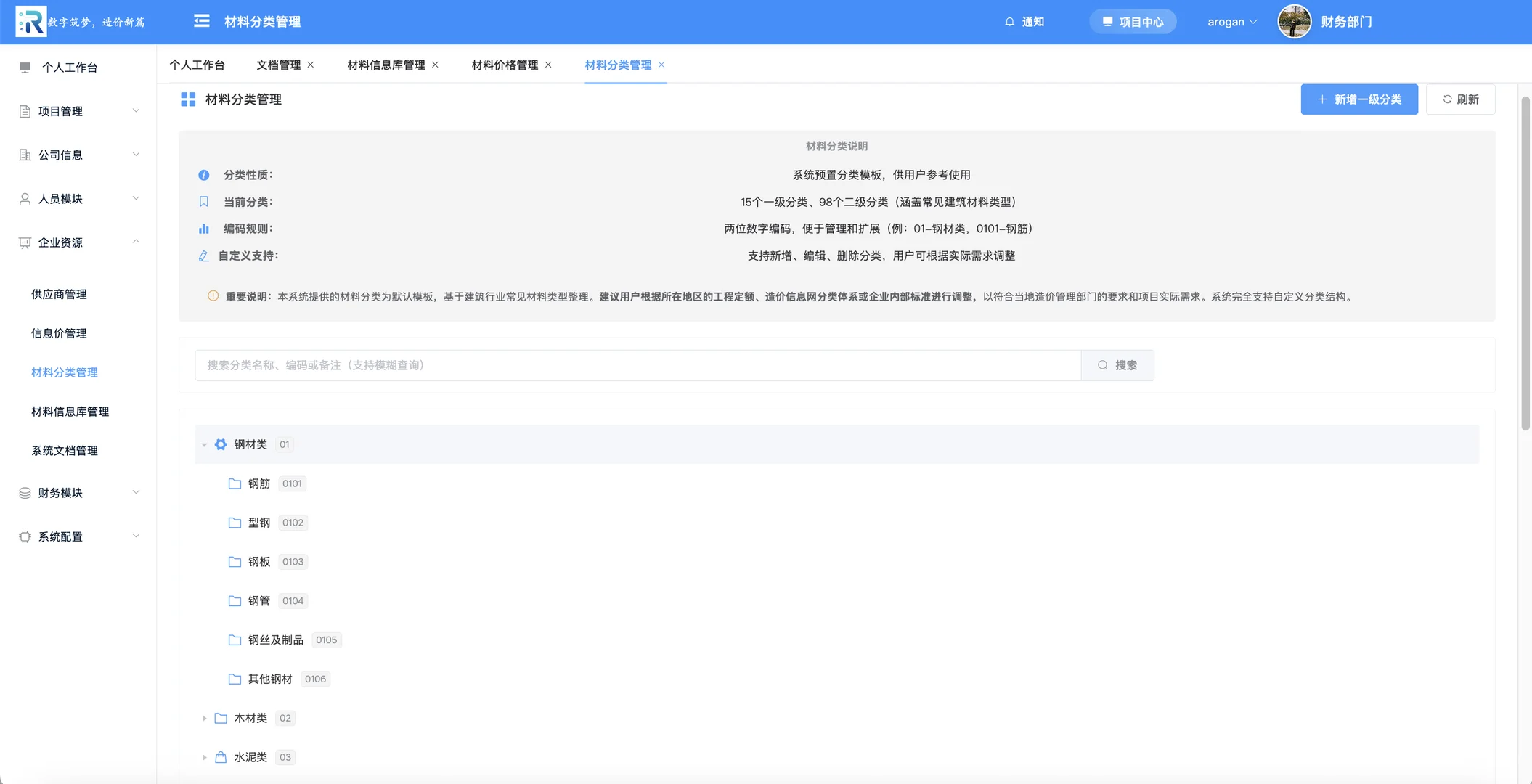Open the notifications bell
1532x784 pixels.
(1009, 21)
